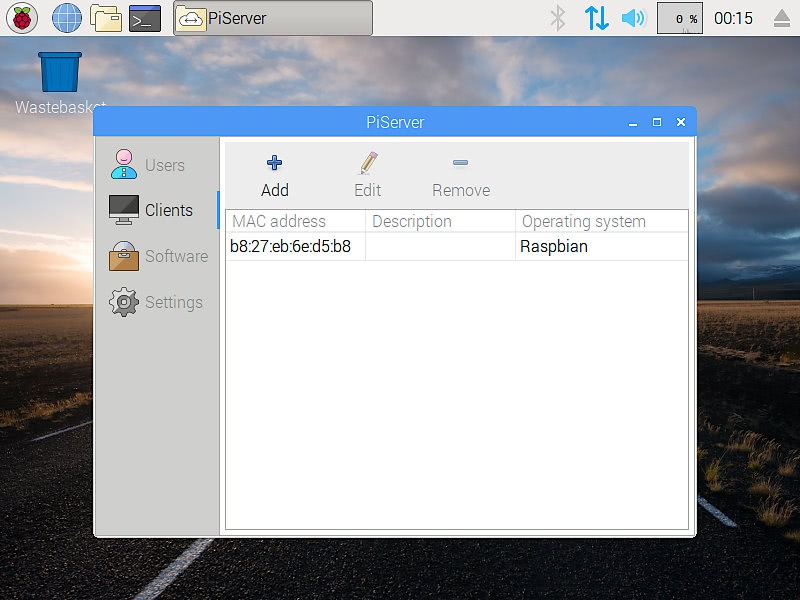Viewport: 800px width, 600px height.
Task: Open the Bluetooth tray menu
Action: click(558, 18)
